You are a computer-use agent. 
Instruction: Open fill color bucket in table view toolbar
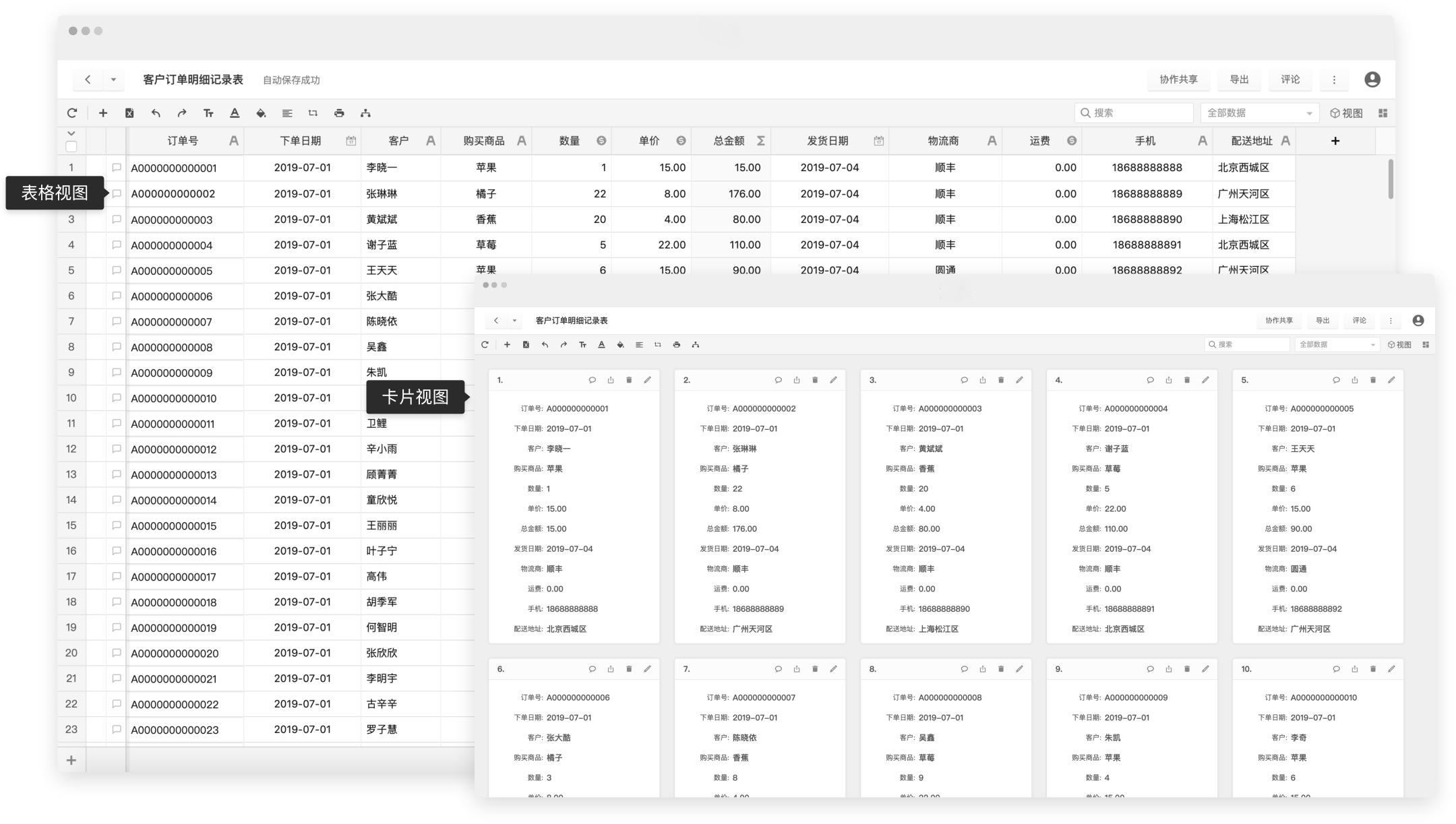point(261,113)
